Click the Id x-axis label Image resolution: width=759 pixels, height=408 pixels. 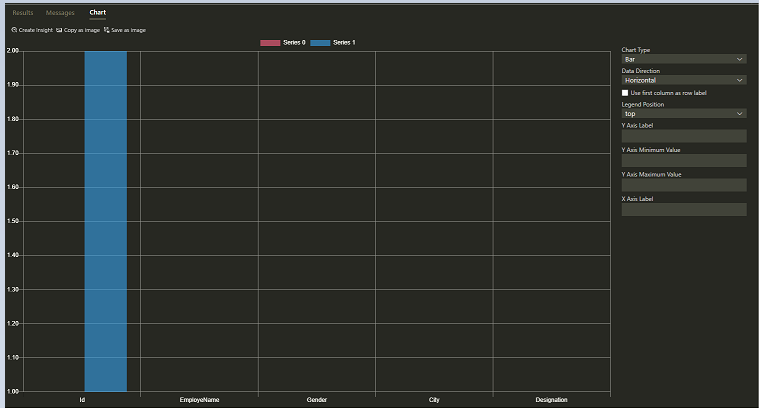point(82,400)
